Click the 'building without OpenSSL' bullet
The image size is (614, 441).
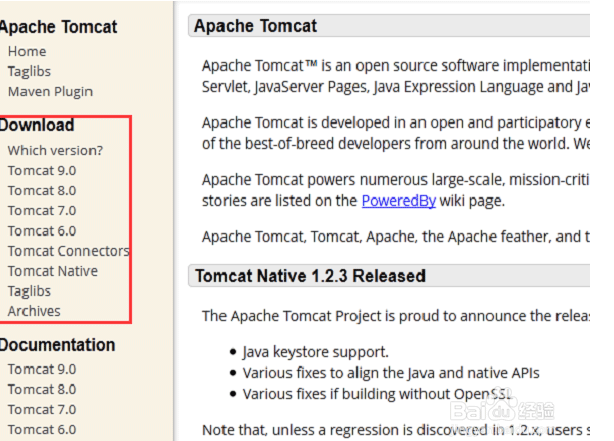(377, 394)
